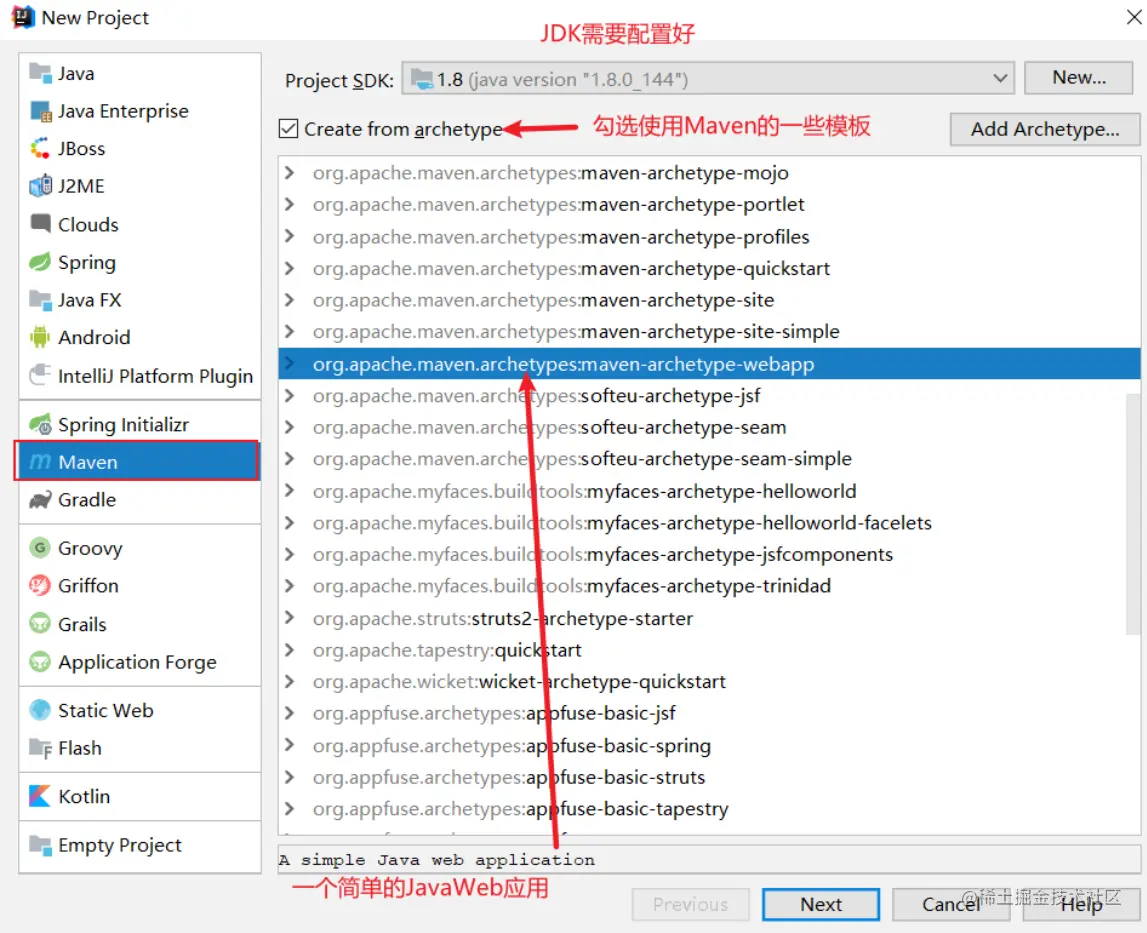Screen dimensions: 1147x933
Task: Expand maven-archetype-quickstart entry
Action: pos(290,269)
